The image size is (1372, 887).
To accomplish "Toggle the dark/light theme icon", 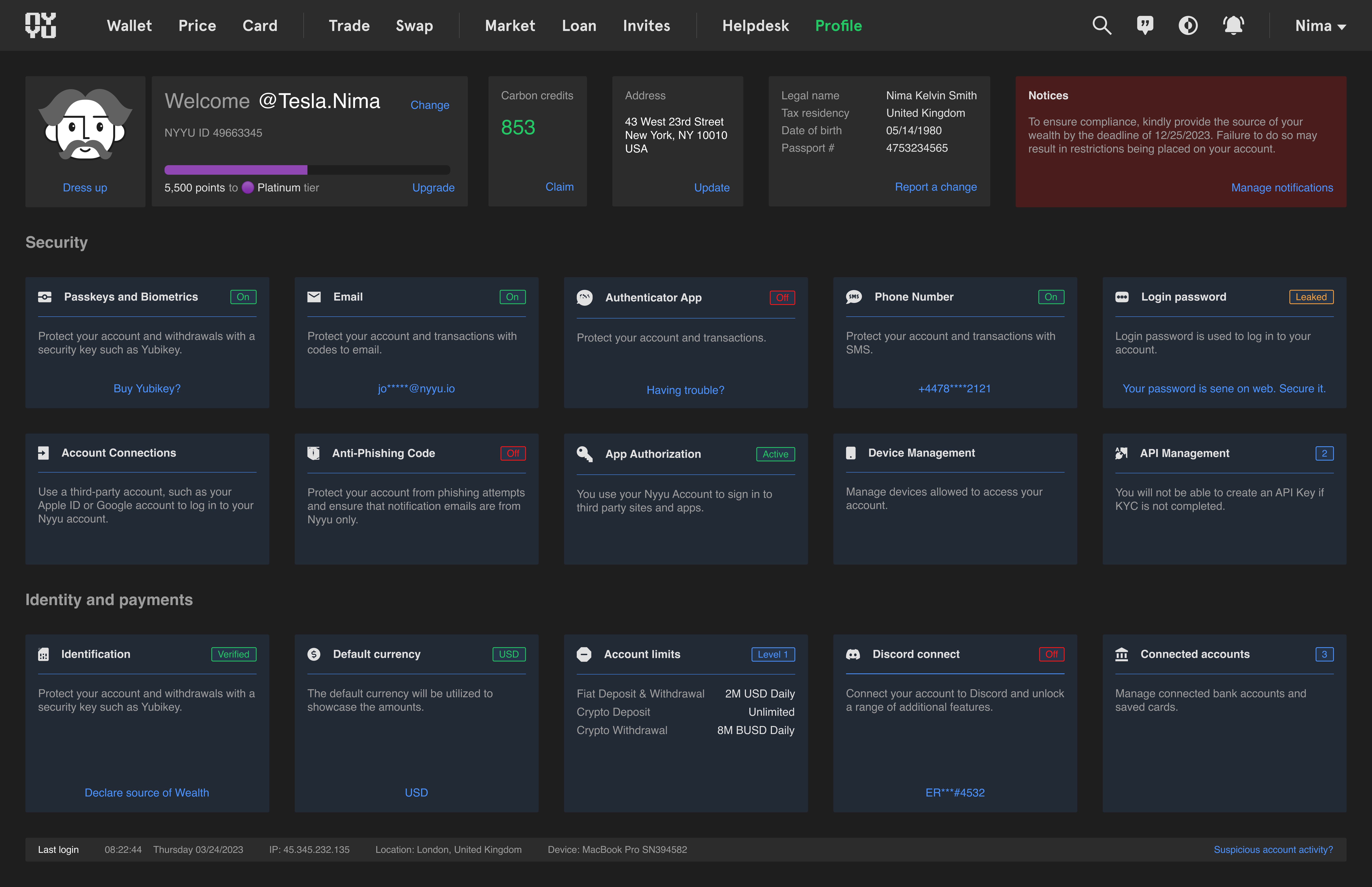I will tap(1188, 25).
